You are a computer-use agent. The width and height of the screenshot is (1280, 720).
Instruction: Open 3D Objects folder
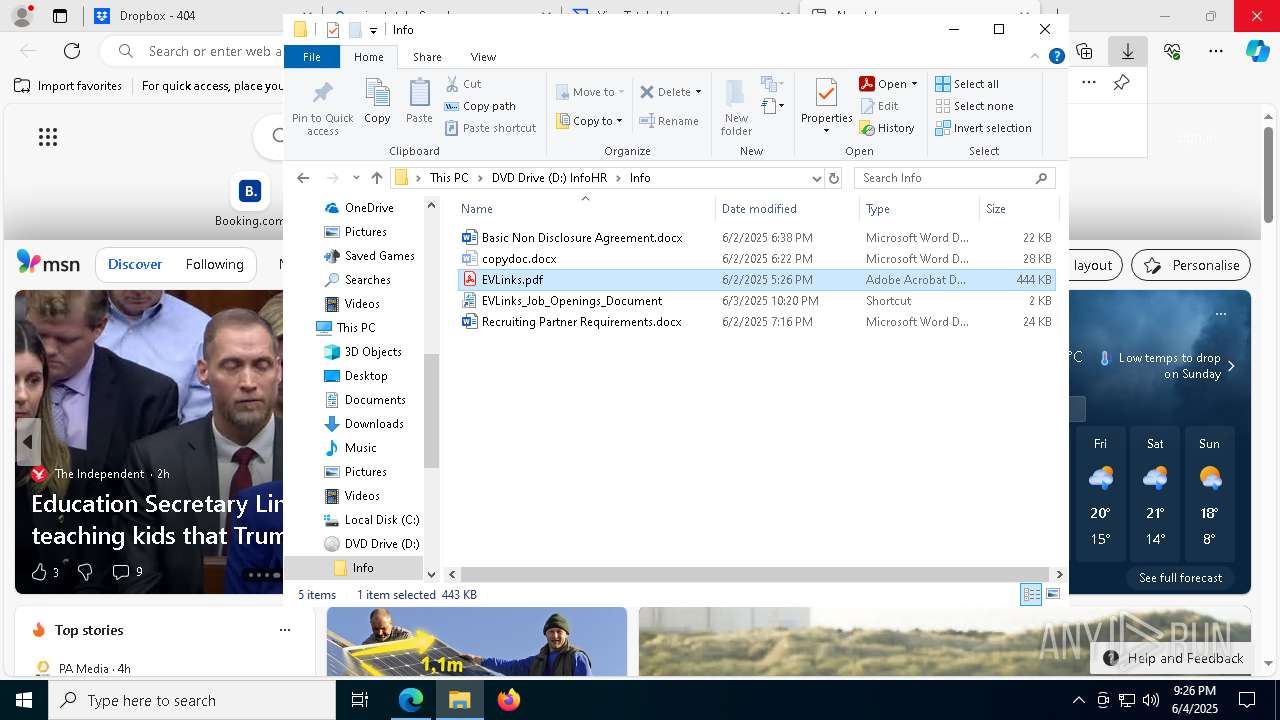(x=363, y=352)
